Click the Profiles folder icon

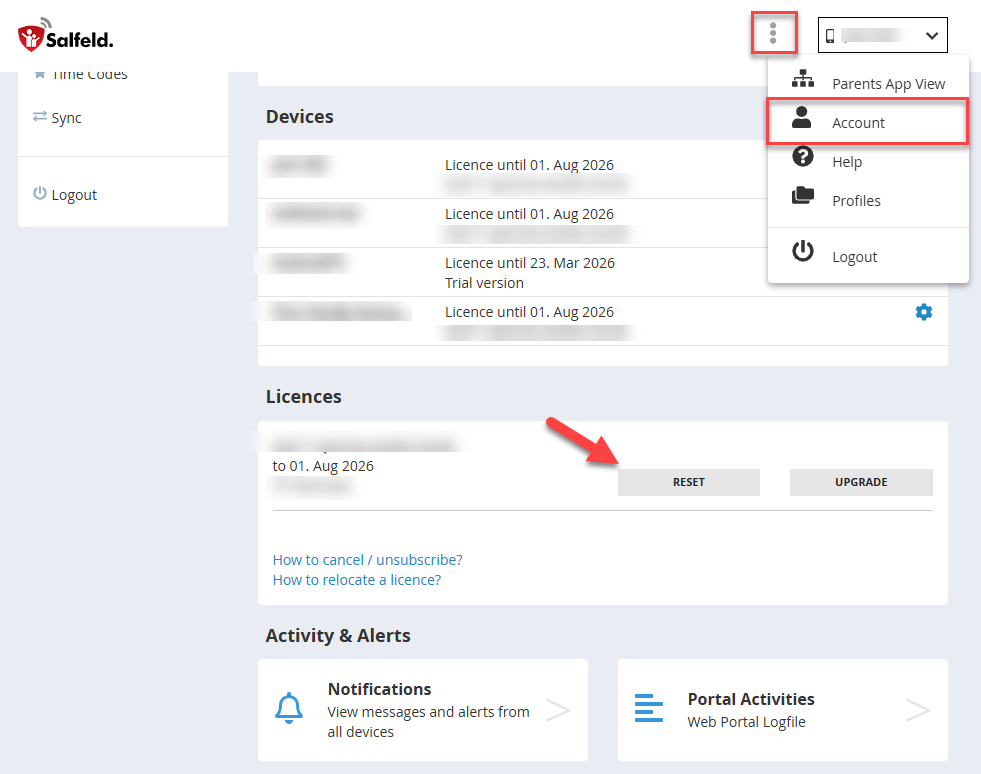tap(802, 197)
